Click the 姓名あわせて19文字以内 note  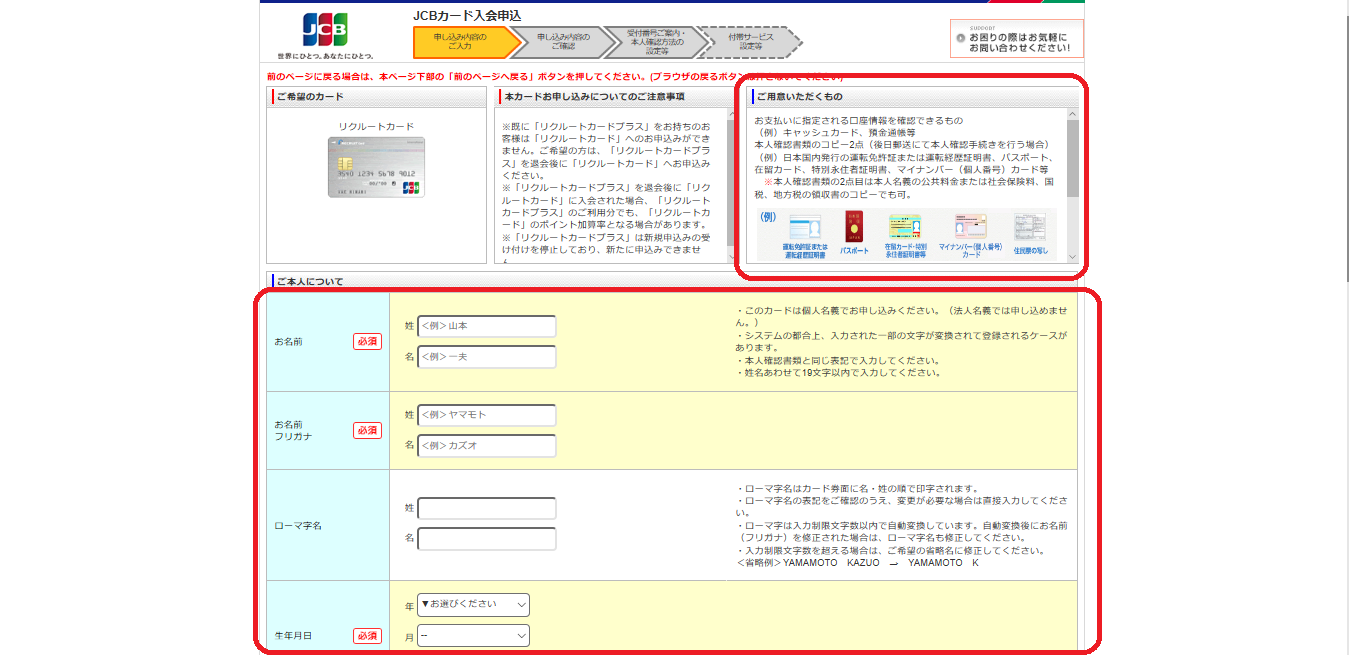pos(838,373)
